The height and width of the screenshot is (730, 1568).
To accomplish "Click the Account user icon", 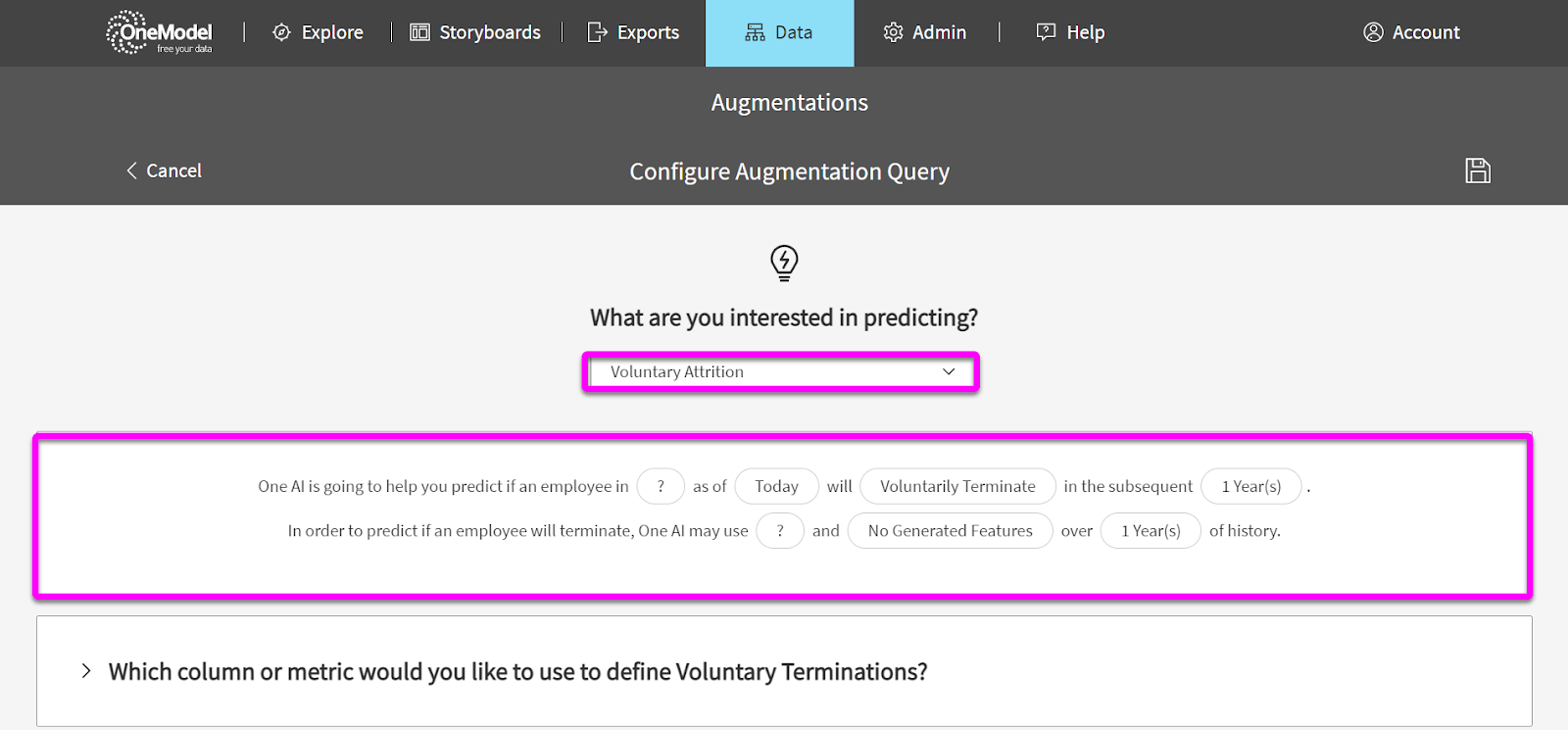I will tap(1373, 32).
